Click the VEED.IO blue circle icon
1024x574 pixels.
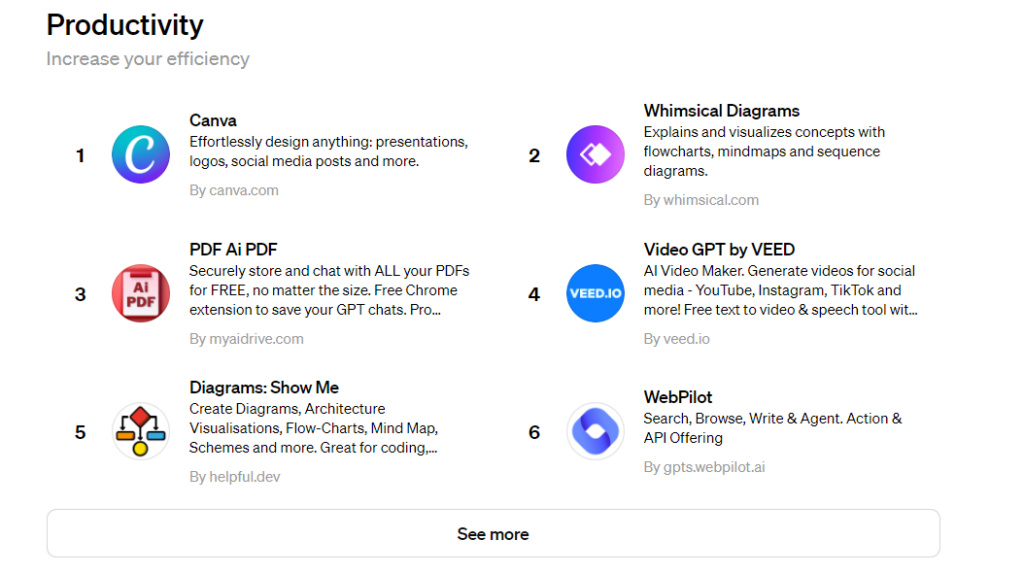tap(595, 293)
